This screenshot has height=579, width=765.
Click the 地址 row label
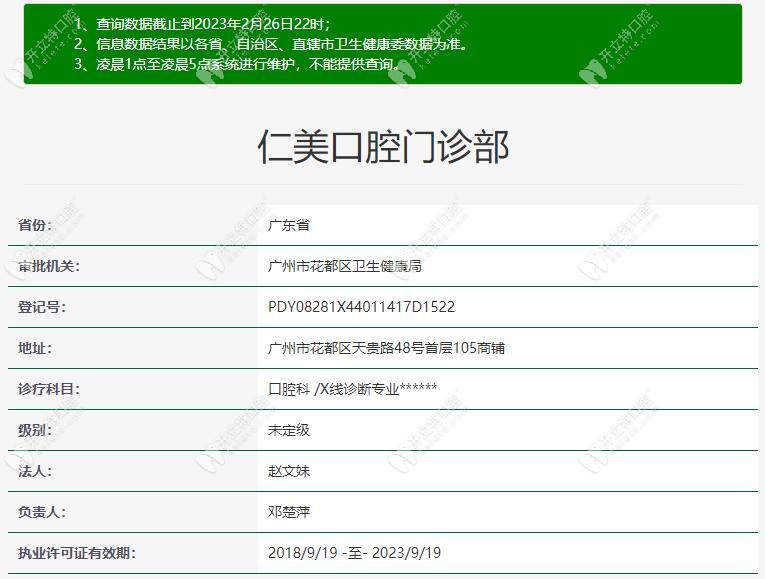click(x=35, y=348)
